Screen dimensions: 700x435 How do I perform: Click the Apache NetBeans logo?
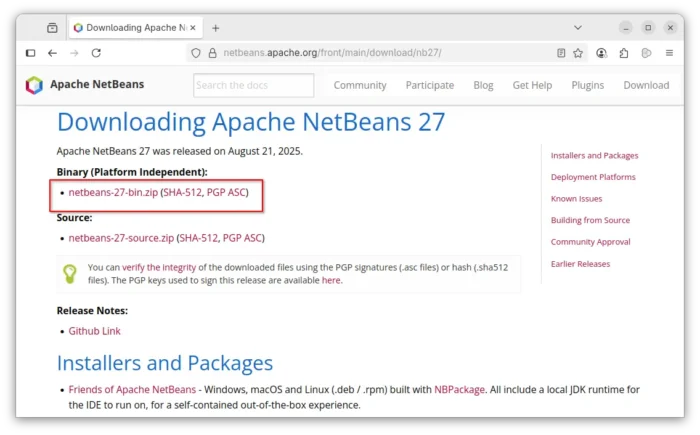click(x=34, y=85)
